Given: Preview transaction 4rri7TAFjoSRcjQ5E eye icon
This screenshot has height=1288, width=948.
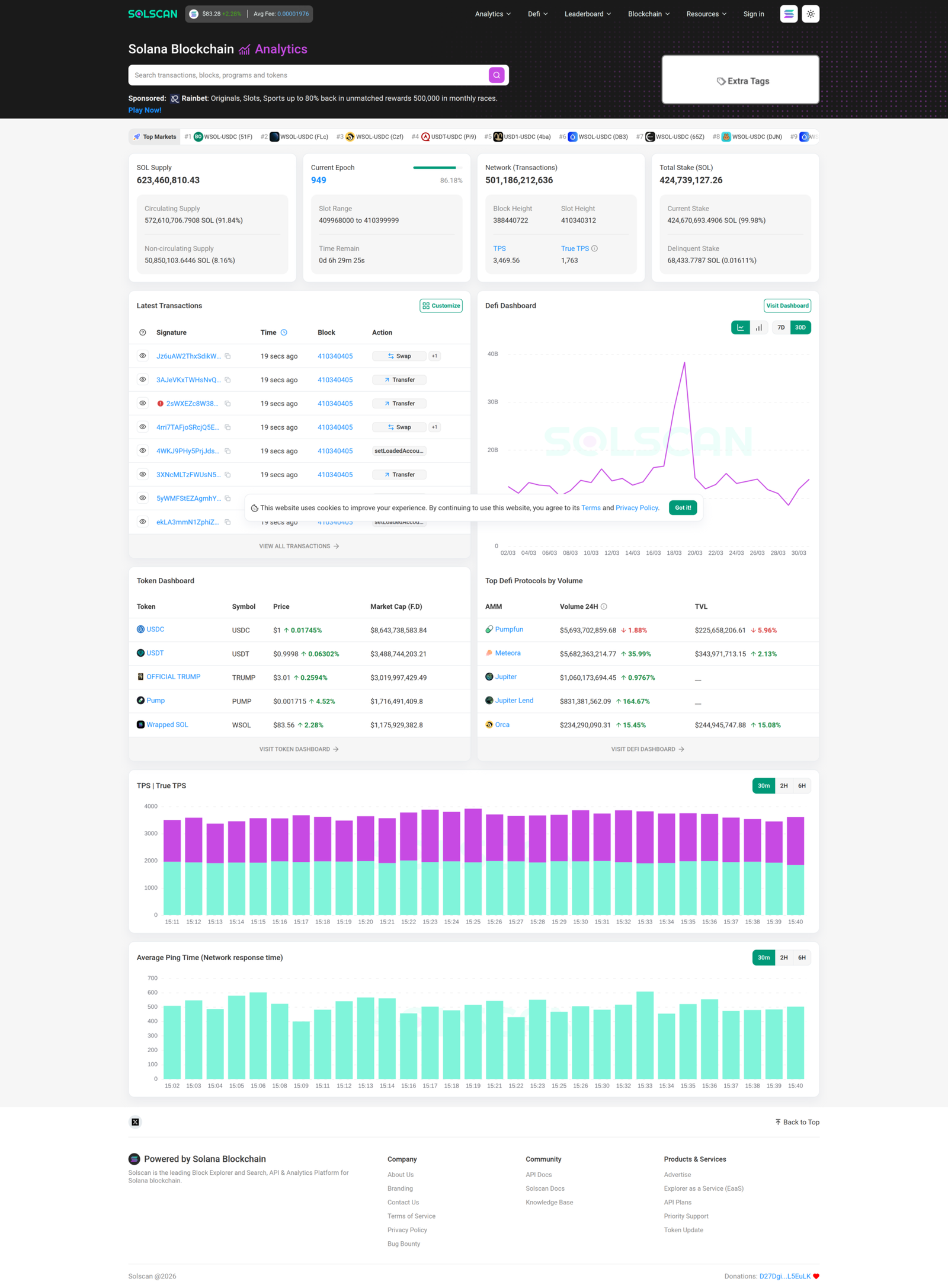Looking at the screenshot, I should point(143,427).
